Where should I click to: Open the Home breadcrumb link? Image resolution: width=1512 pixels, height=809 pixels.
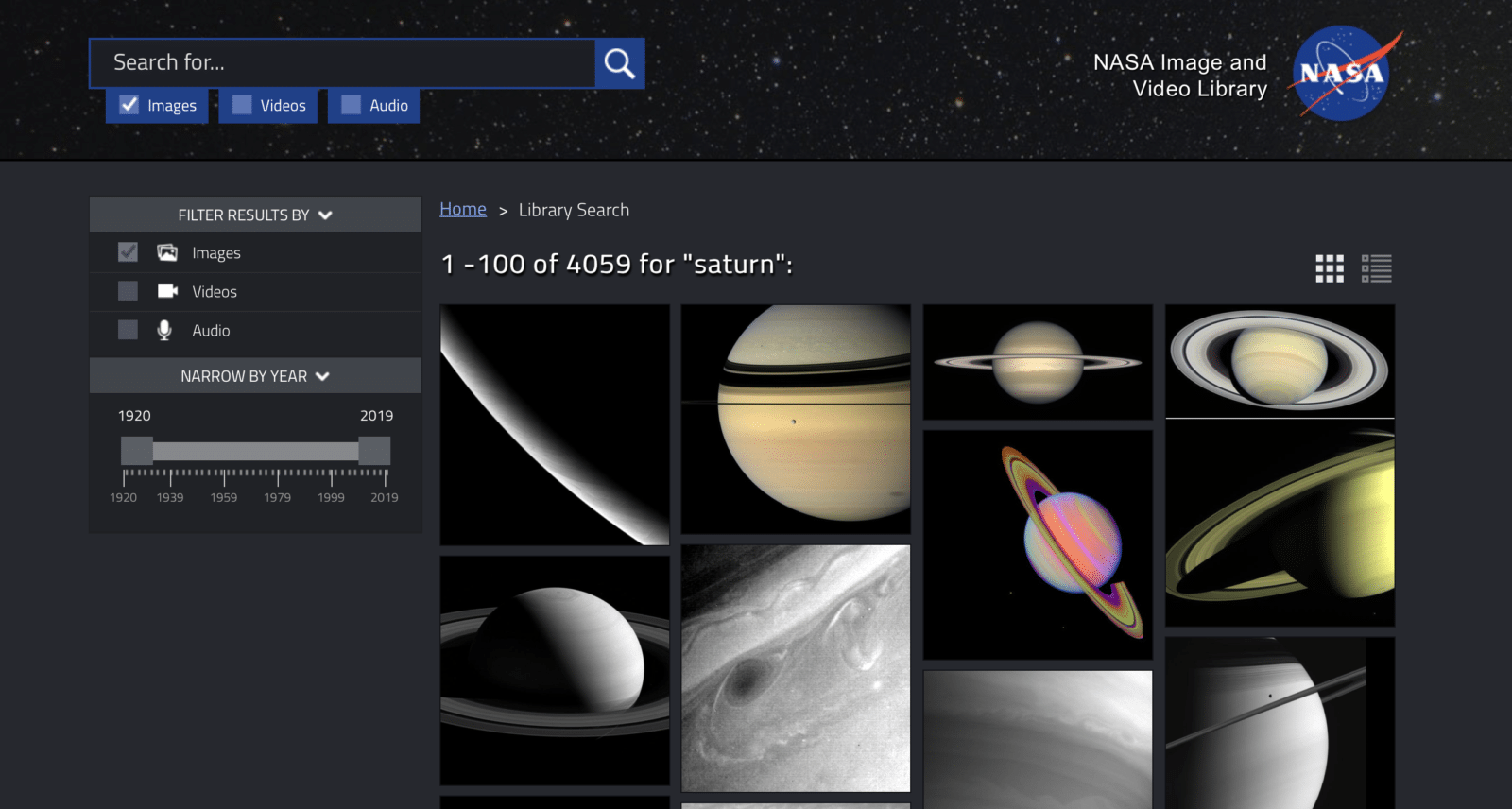click(463, 209)
